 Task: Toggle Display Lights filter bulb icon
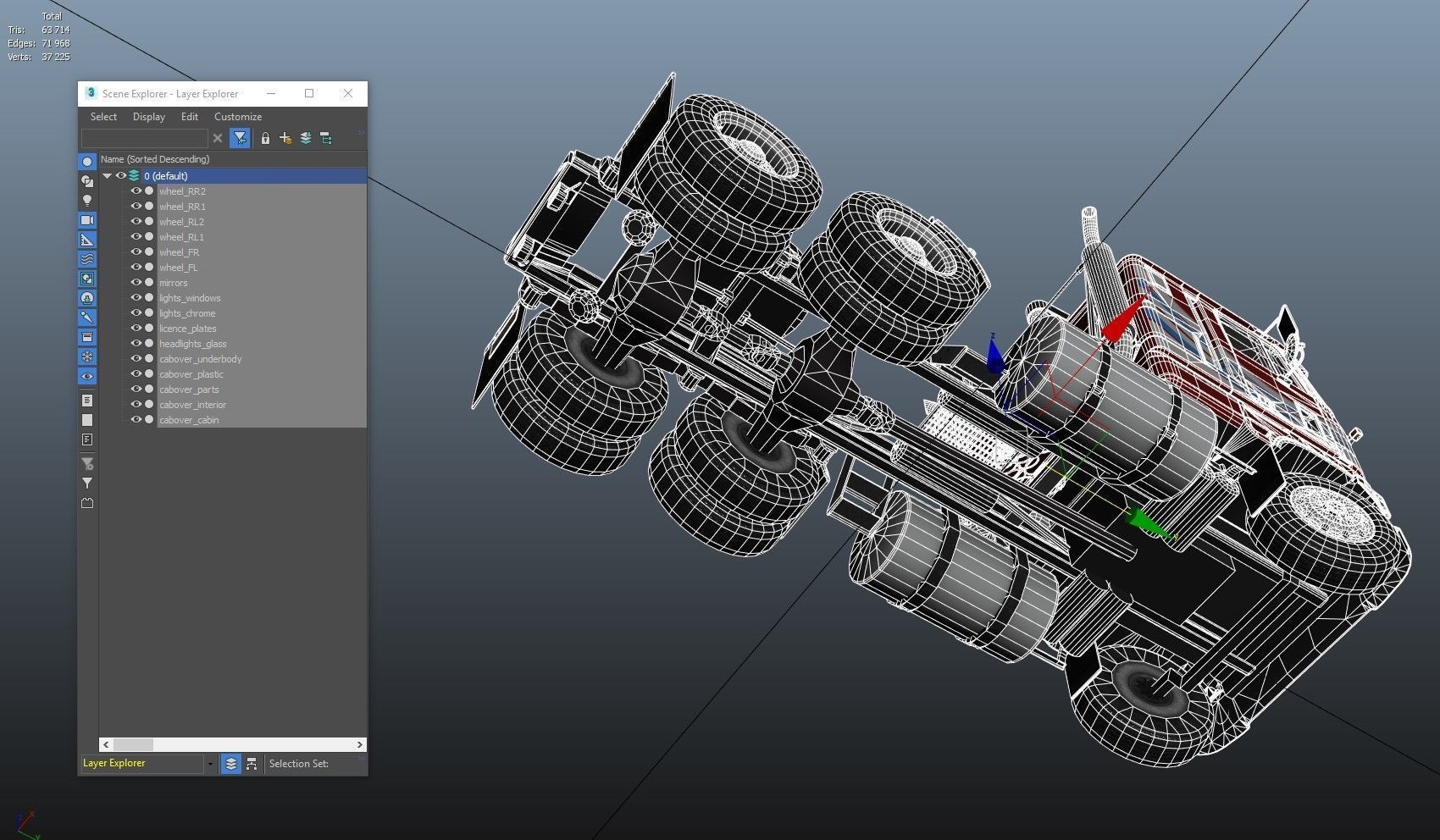point(86,201)
